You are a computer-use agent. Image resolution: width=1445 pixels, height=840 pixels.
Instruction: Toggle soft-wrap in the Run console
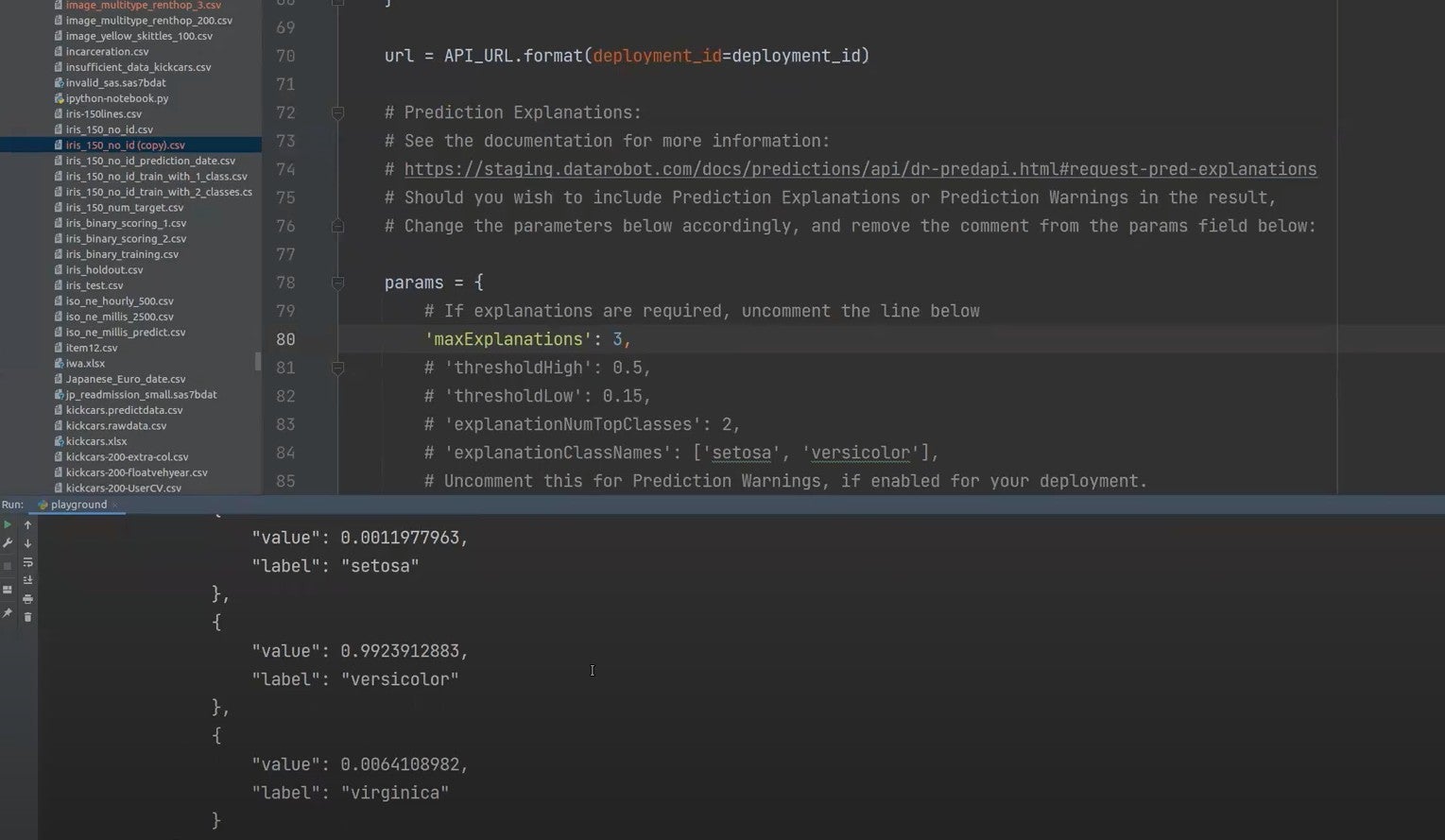(27, 562)
